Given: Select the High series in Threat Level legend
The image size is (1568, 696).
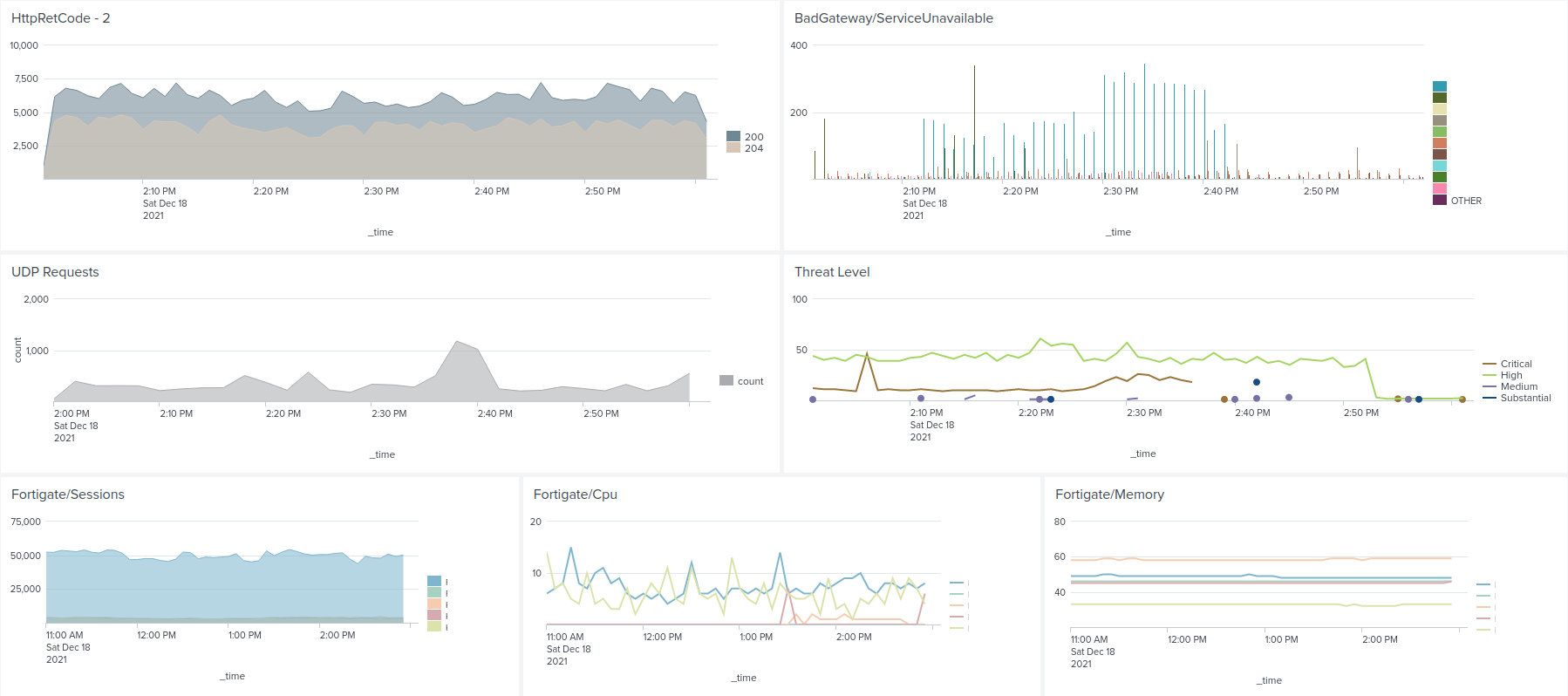Looking at the screenshot, I should coord(1503,375).
